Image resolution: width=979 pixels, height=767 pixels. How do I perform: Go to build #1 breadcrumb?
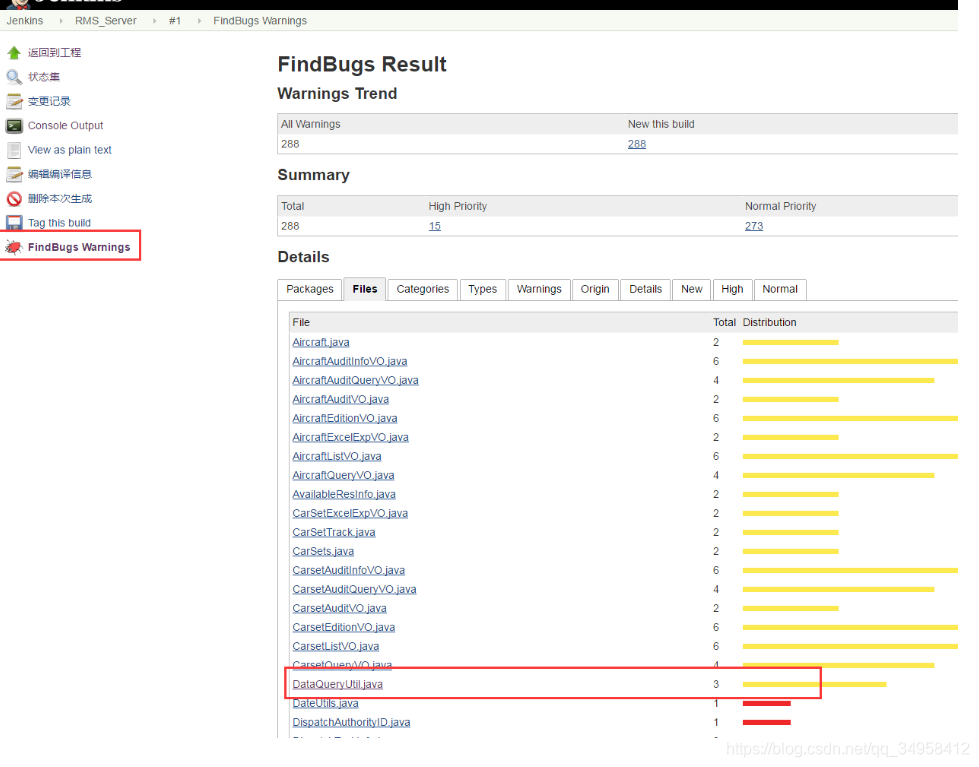coord(175,21)
